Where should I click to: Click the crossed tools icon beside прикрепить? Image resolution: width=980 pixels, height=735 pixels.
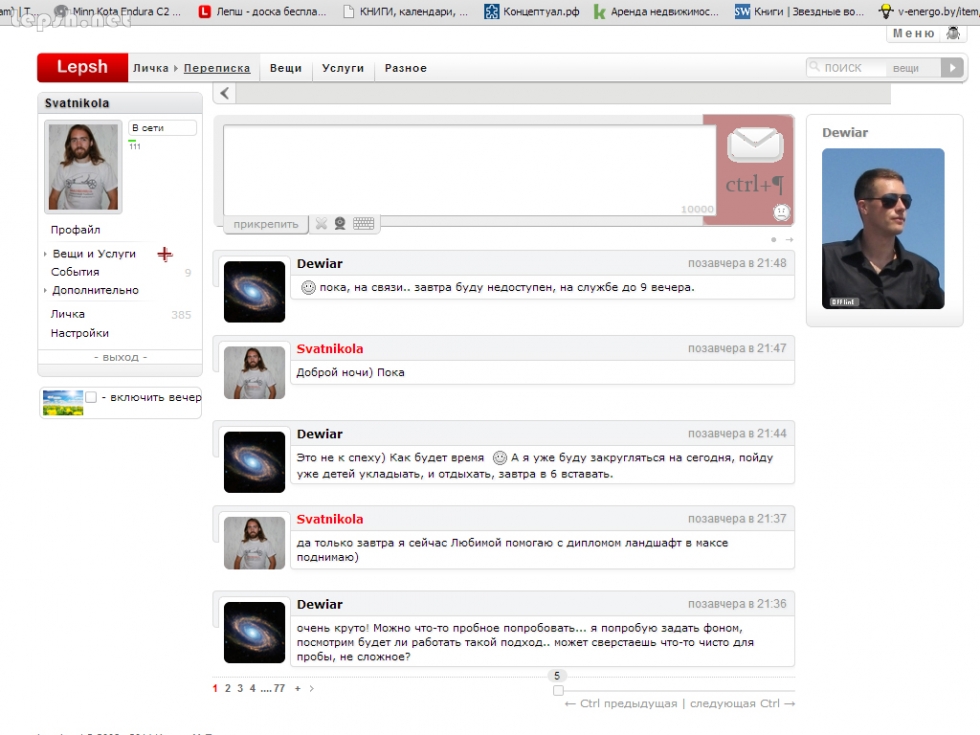[321, 224]
